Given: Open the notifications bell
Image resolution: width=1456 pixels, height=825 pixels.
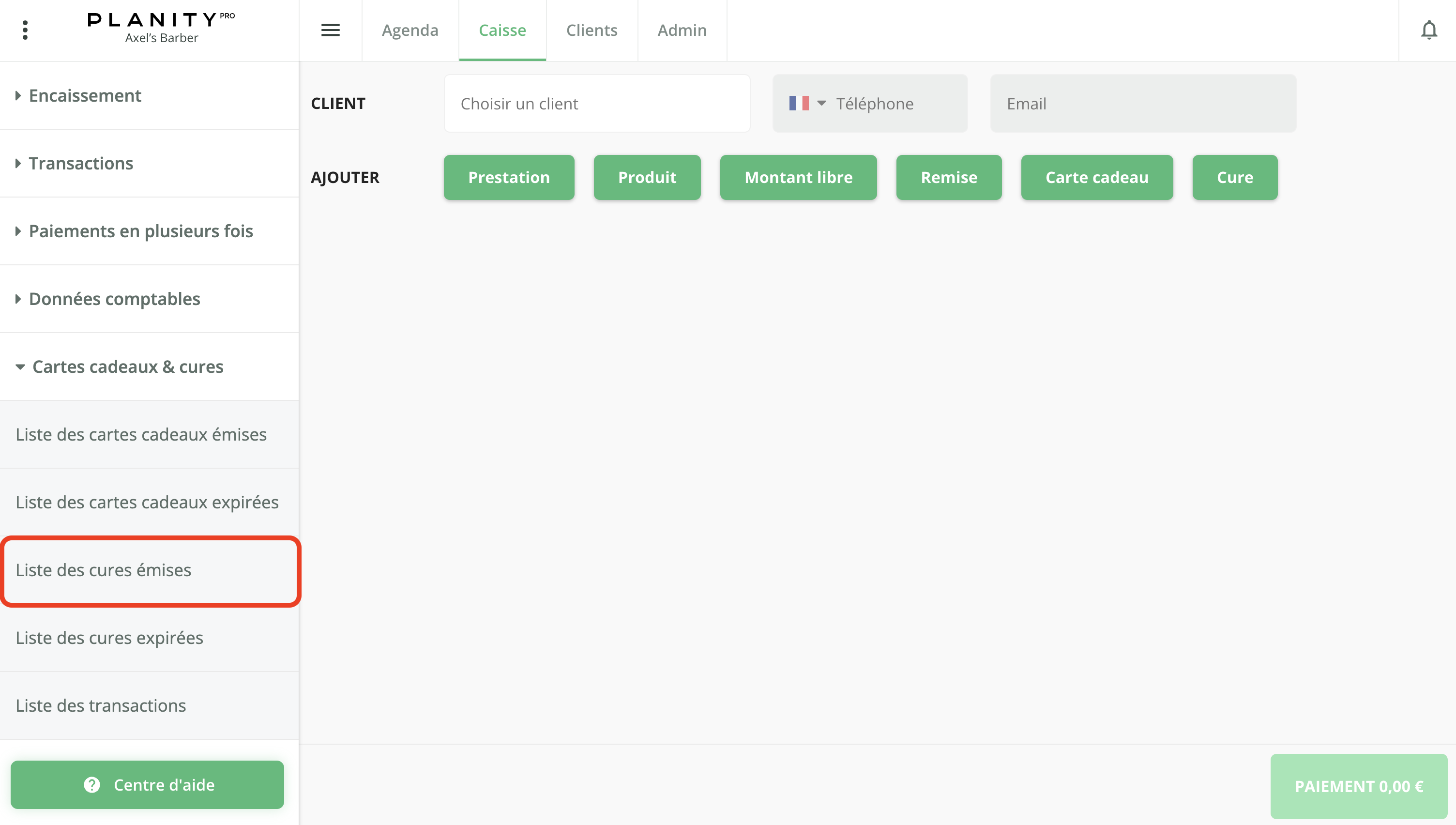Looking at the screenshot, I should coord(1428,30).
